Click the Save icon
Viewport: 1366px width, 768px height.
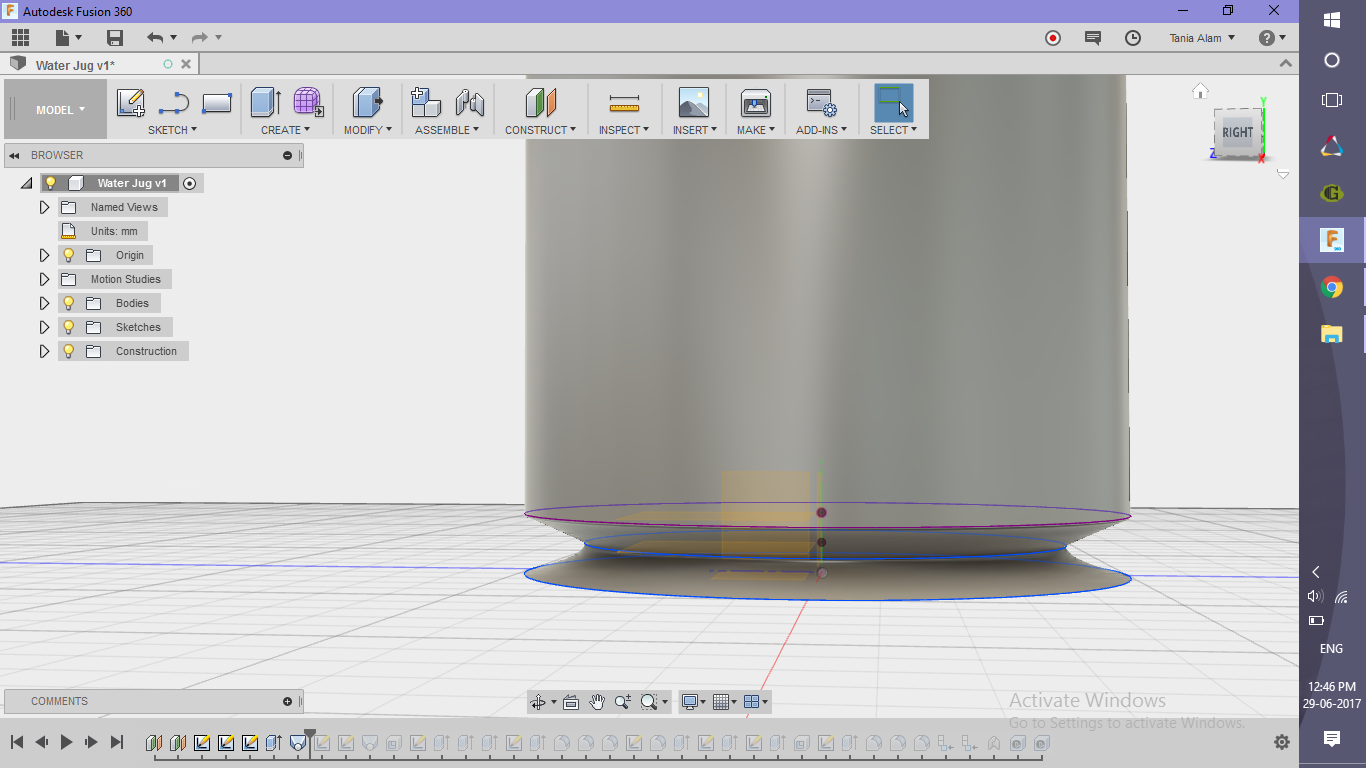click(x=115, y=38)
